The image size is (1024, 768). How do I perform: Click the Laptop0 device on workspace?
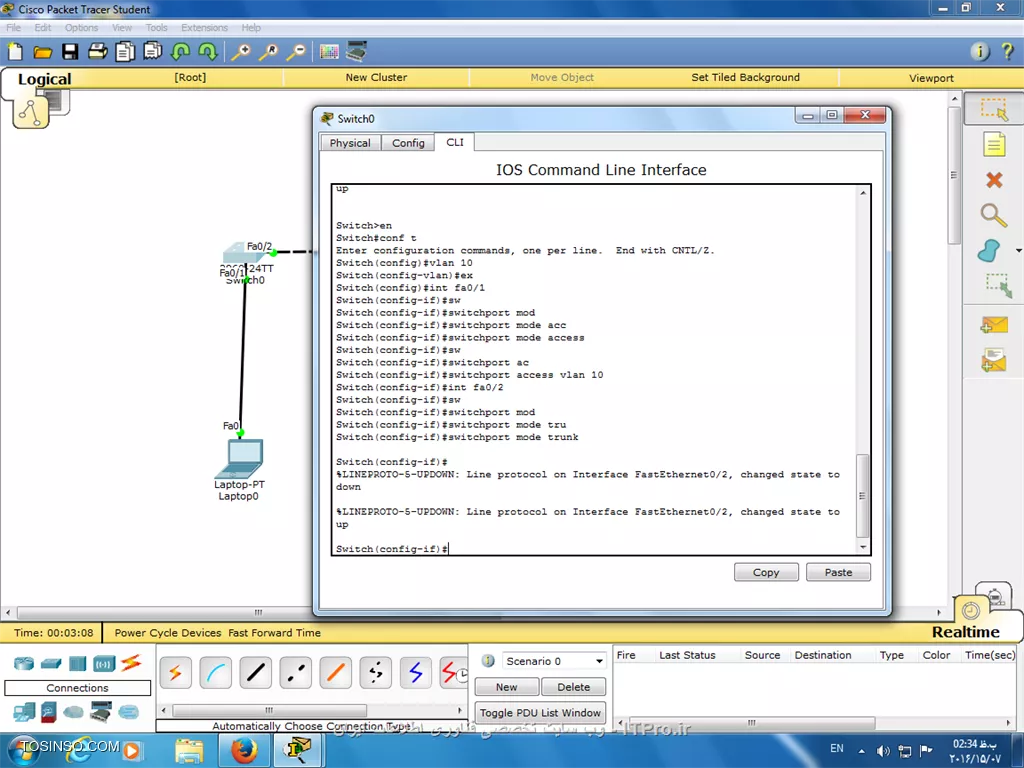239,460
